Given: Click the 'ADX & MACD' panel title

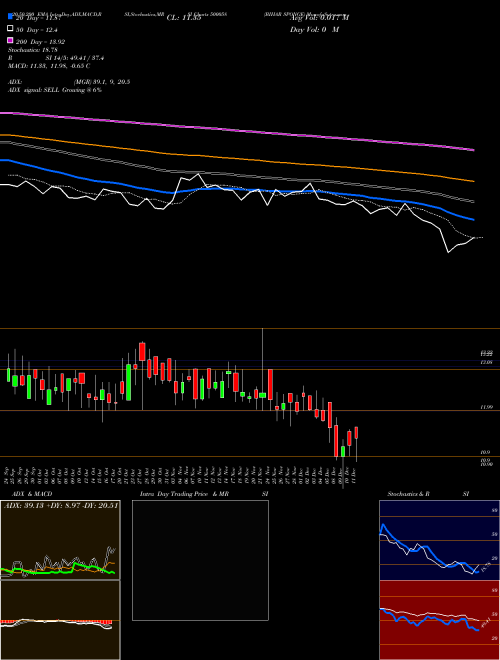Looking at the screenshot, I should [x=32, y=494].
